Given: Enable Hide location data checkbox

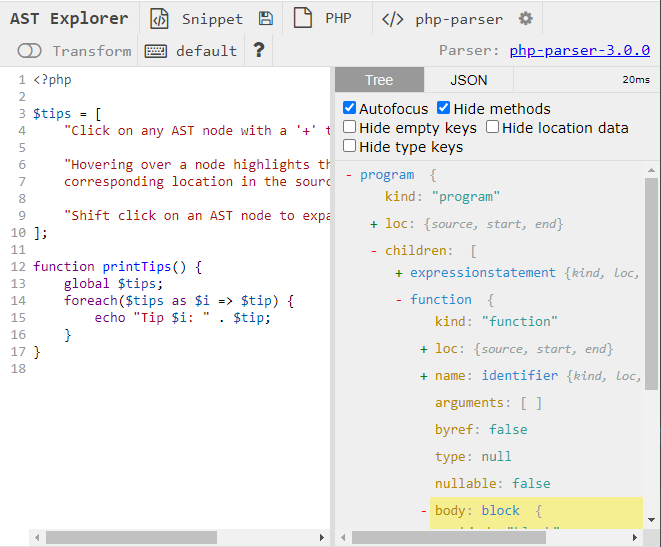Looking at the screenshot, I should pos(493,127).
